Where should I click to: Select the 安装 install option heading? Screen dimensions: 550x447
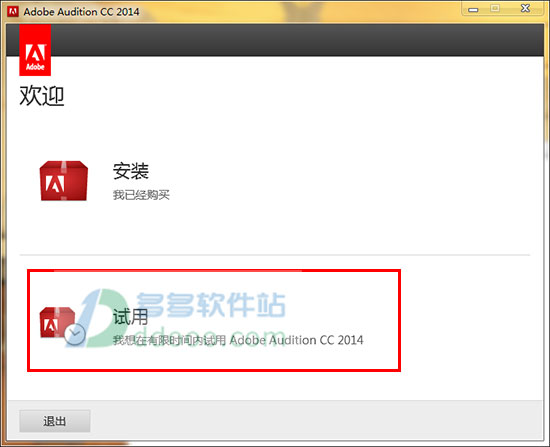coord(131,171)
